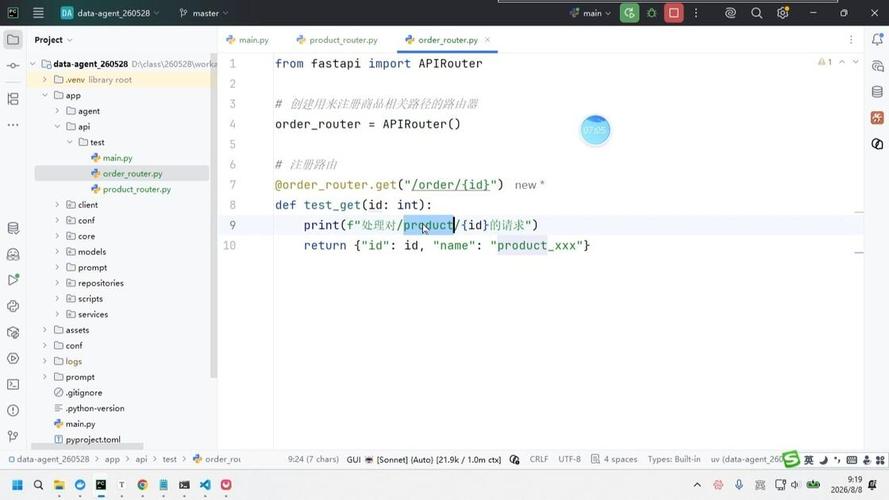
Task: Click the caret position 9:24 indicator
Action: tap(313, 459)
